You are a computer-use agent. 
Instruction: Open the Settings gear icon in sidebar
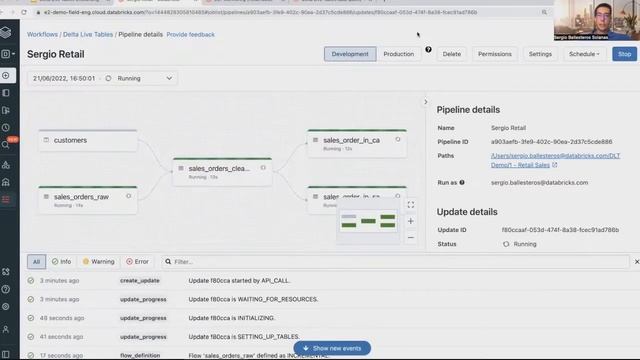click(x=6, y=307)
